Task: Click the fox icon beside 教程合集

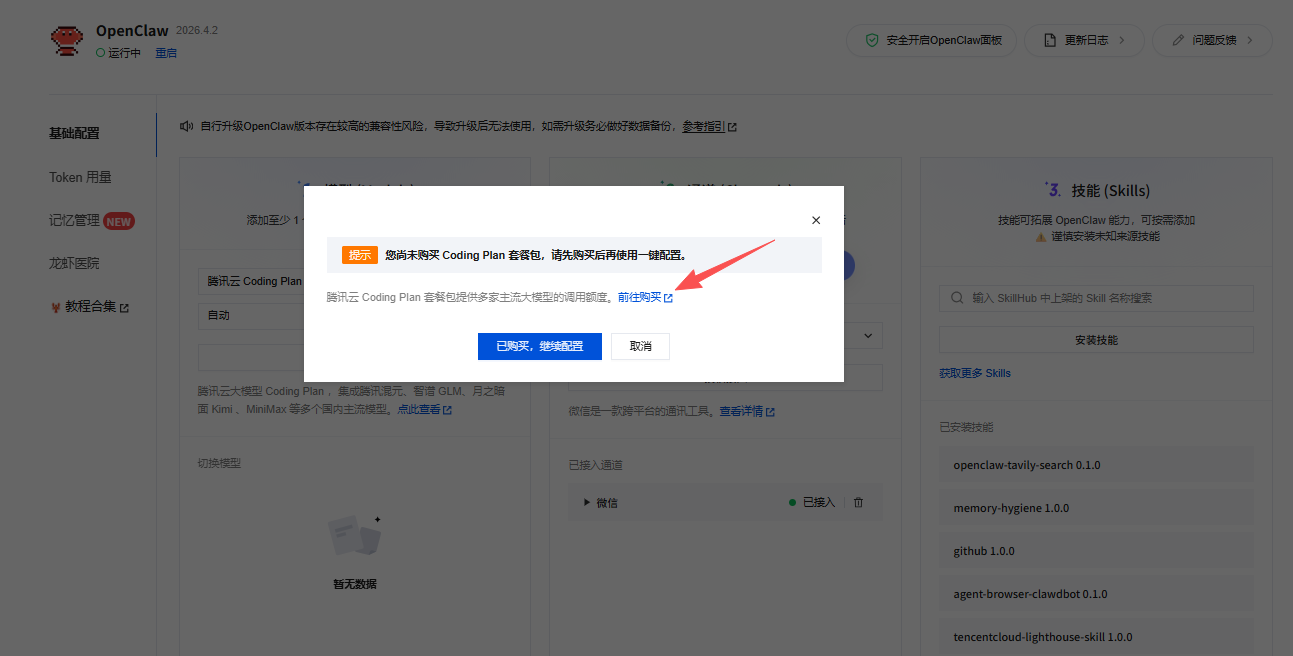Action: point(56,307)
